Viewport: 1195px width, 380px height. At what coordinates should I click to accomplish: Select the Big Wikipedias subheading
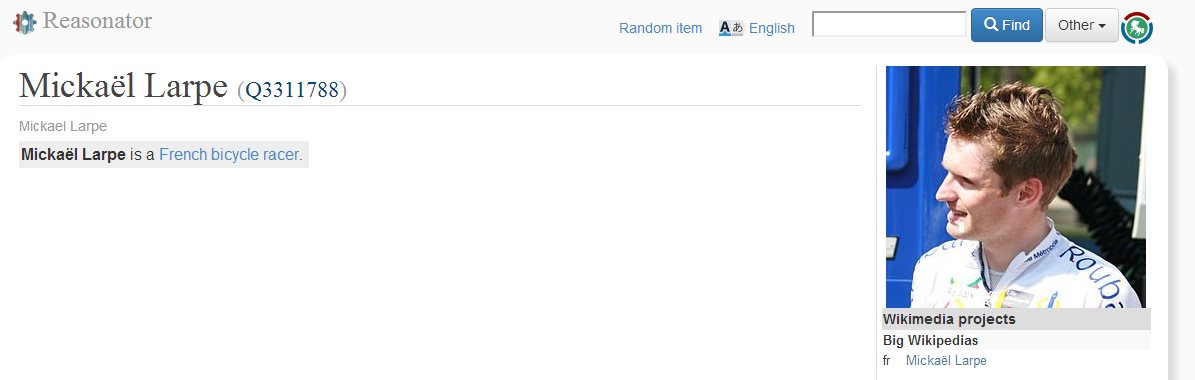[x=1016, y=340]
